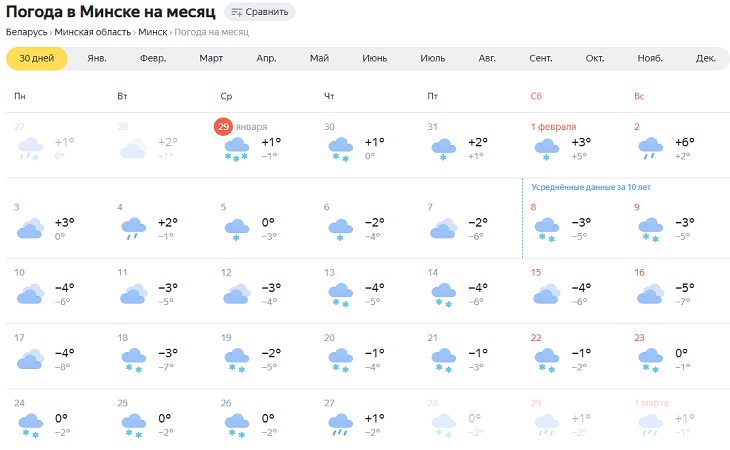Open the Июнь month tab
The width and height of the screenshot is (730, 450).
tap(375, 58)
